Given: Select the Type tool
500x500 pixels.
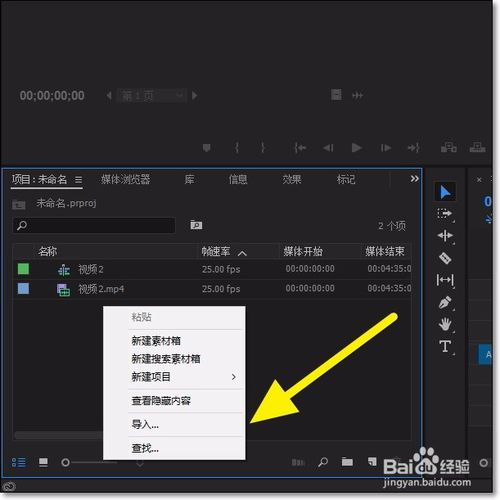Looking at the screenshot, I should [x=445, y=346].
